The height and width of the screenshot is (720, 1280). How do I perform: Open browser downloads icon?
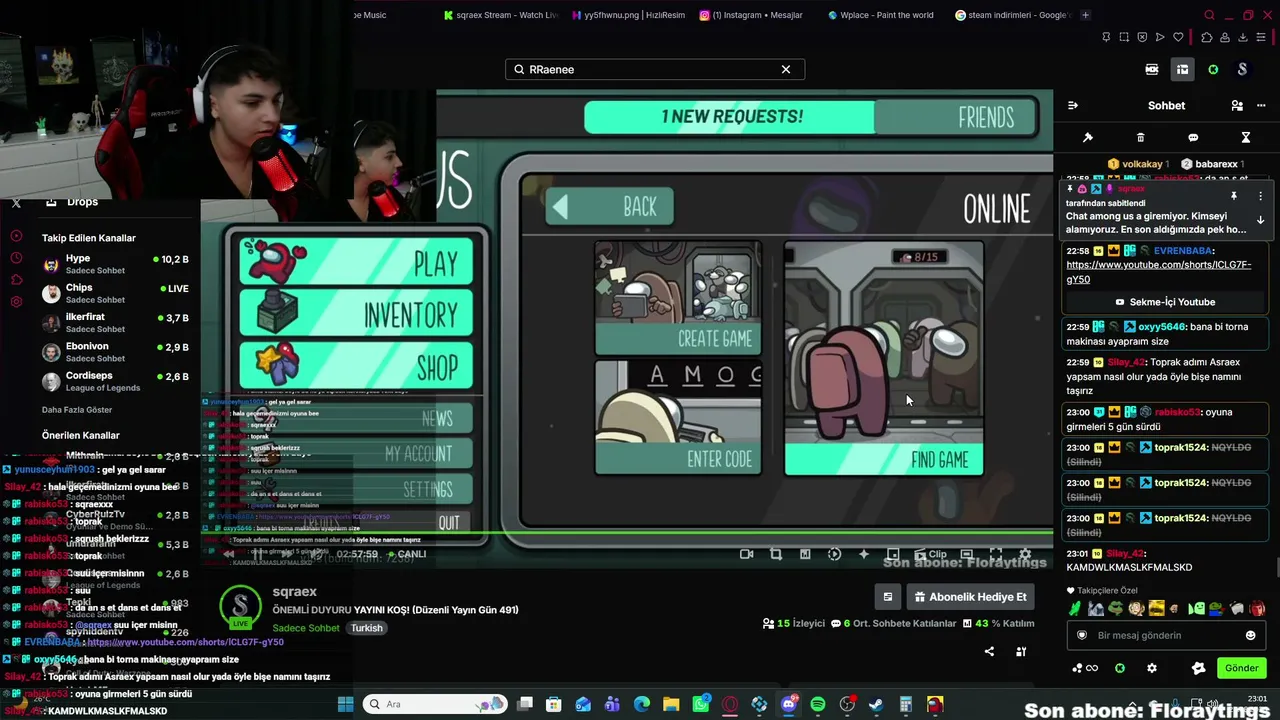(1243, 38)
